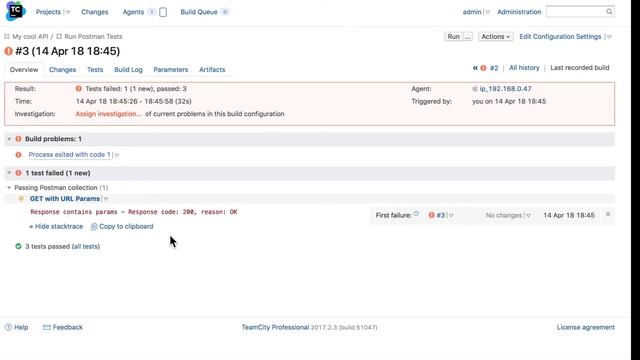
Task: Select the stacktrace text 'Response contains params'
Action: (x=73, y=212)
